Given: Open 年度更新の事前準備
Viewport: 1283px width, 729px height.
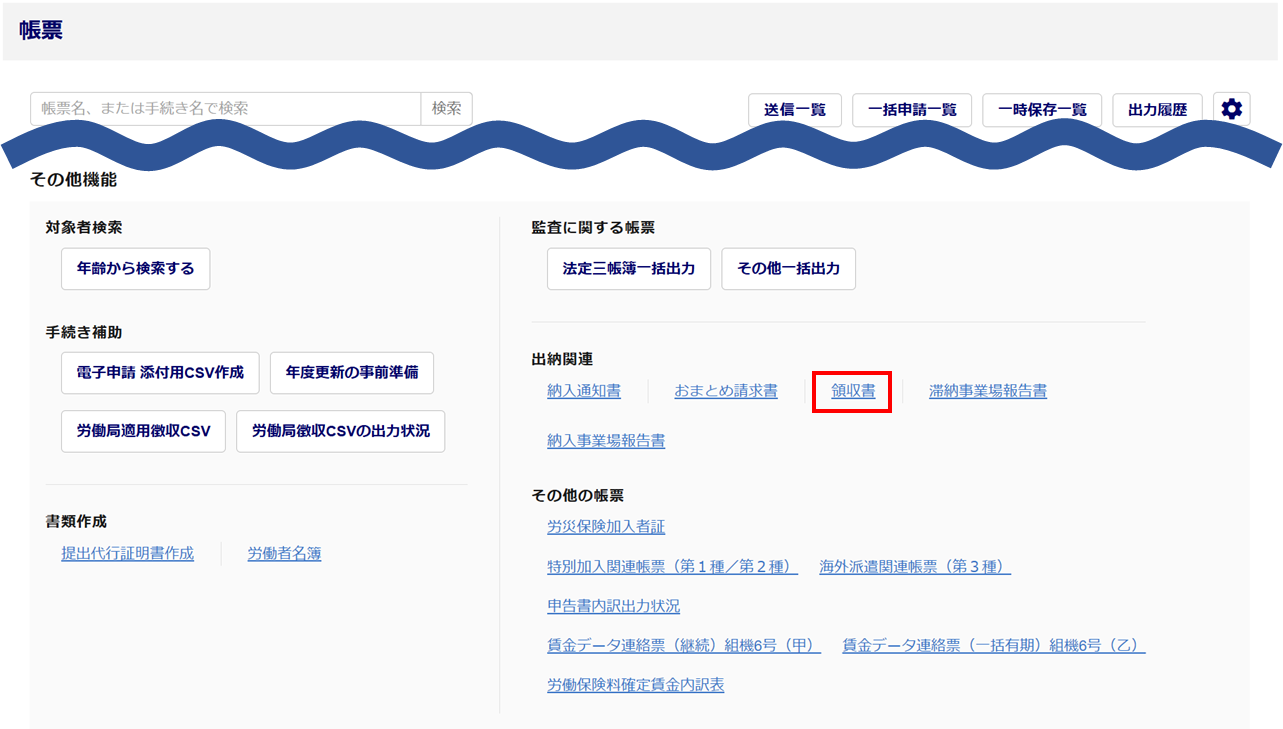Looking at the screenshot, I should (352, 373).
